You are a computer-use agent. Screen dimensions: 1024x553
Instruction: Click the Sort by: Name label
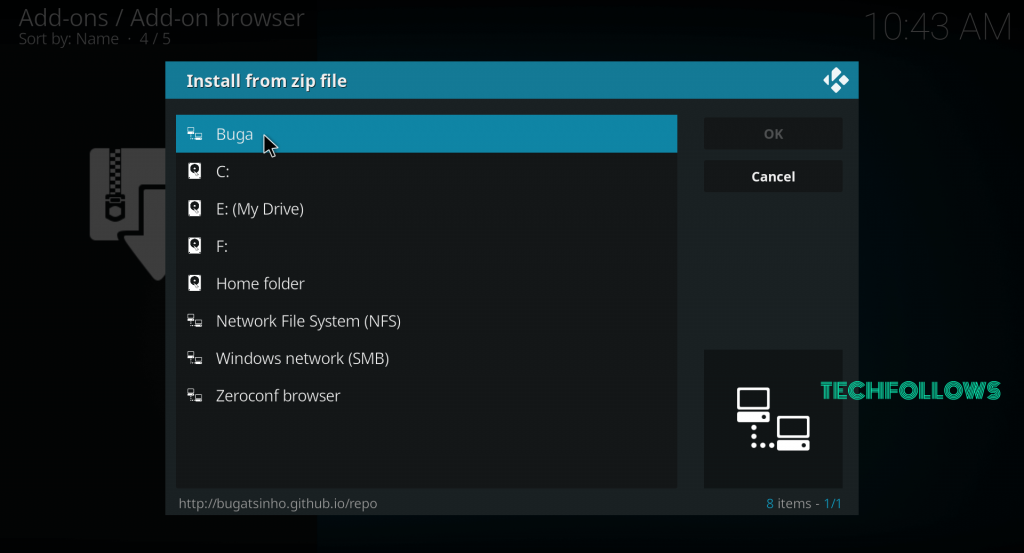point(69,39)
